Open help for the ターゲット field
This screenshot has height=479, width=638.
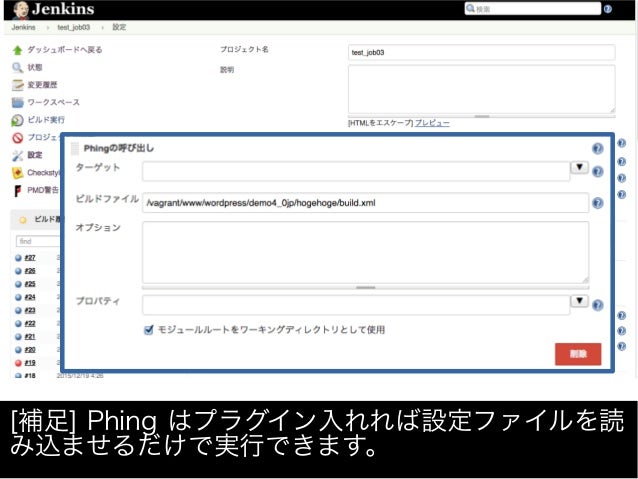tap(597, 172)
